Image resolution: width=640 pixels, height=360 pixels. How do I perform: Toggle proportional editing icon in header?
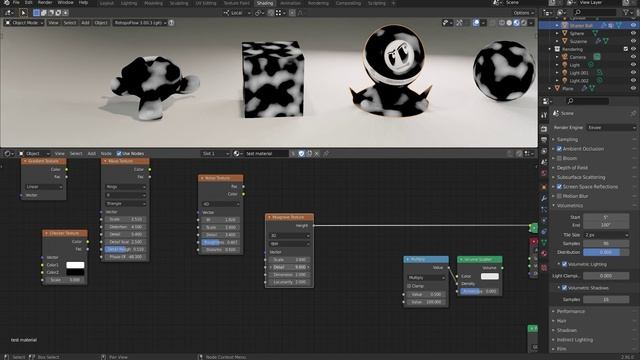292,13
